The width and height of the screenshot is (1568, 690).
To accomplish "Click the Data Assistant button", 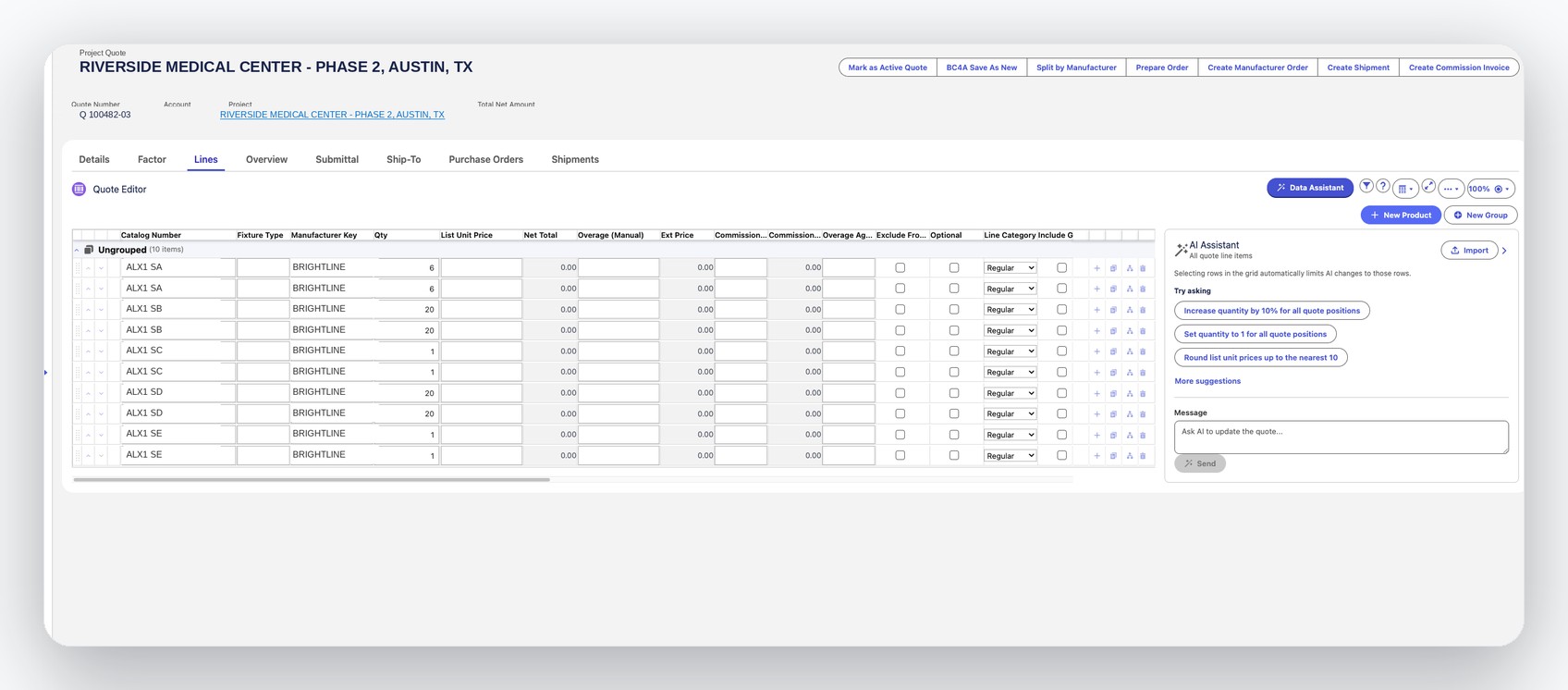I will [x=1310, y=188].
